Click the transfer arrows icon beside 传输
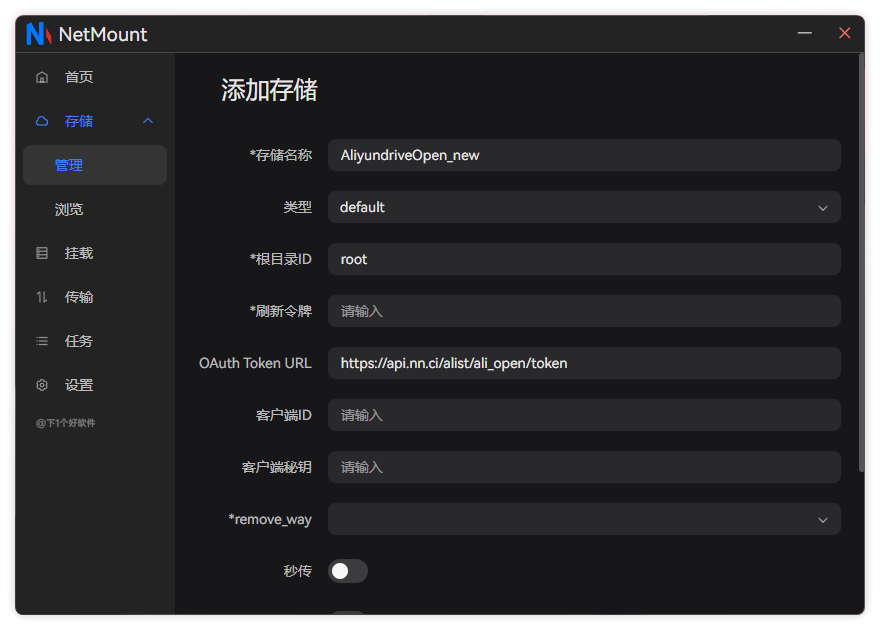The image size is (880, 630). [x=42, y=297]
